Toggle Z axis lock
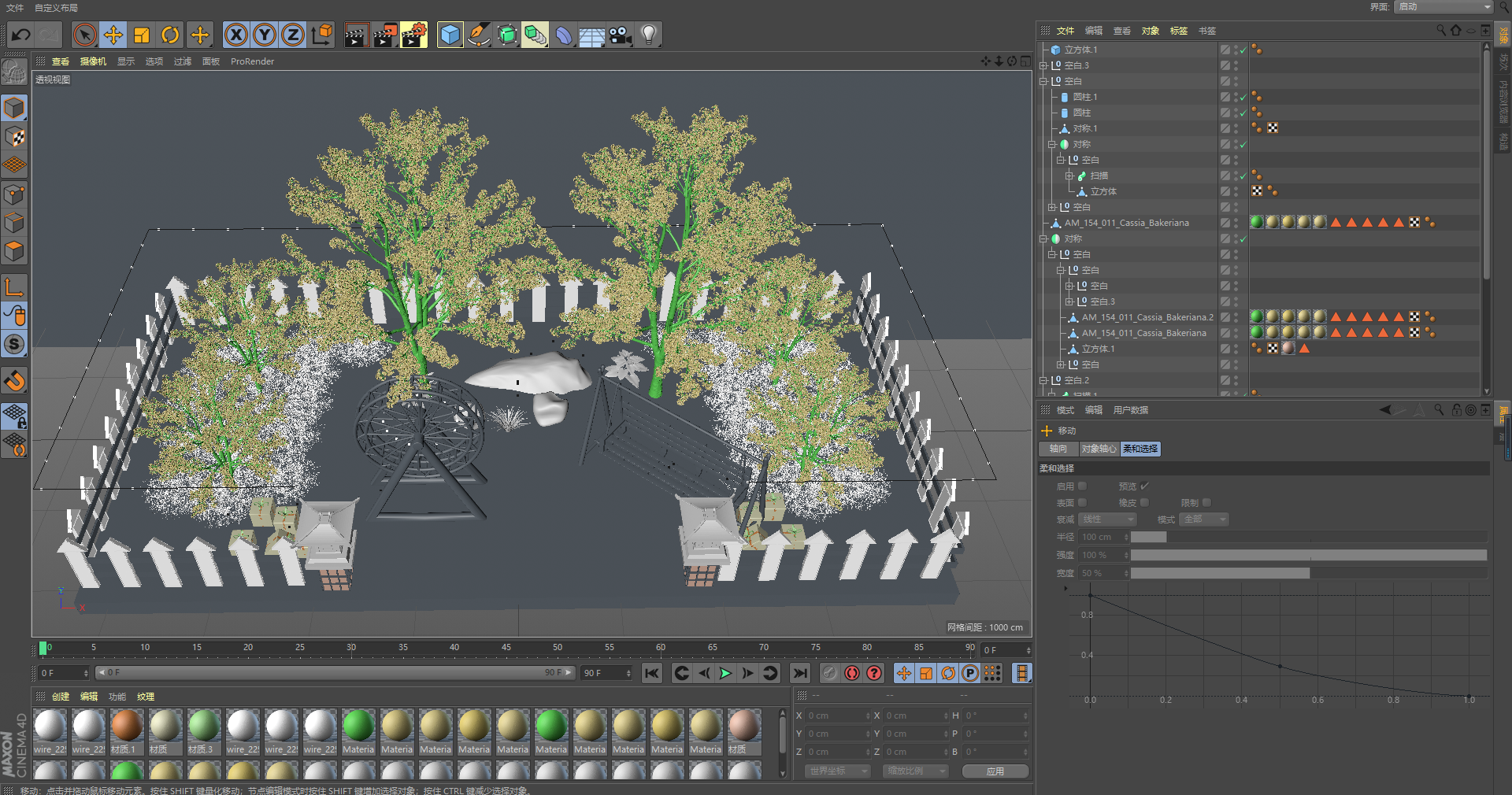Viewport: 1512px width, 795px height. coord(293,35)
